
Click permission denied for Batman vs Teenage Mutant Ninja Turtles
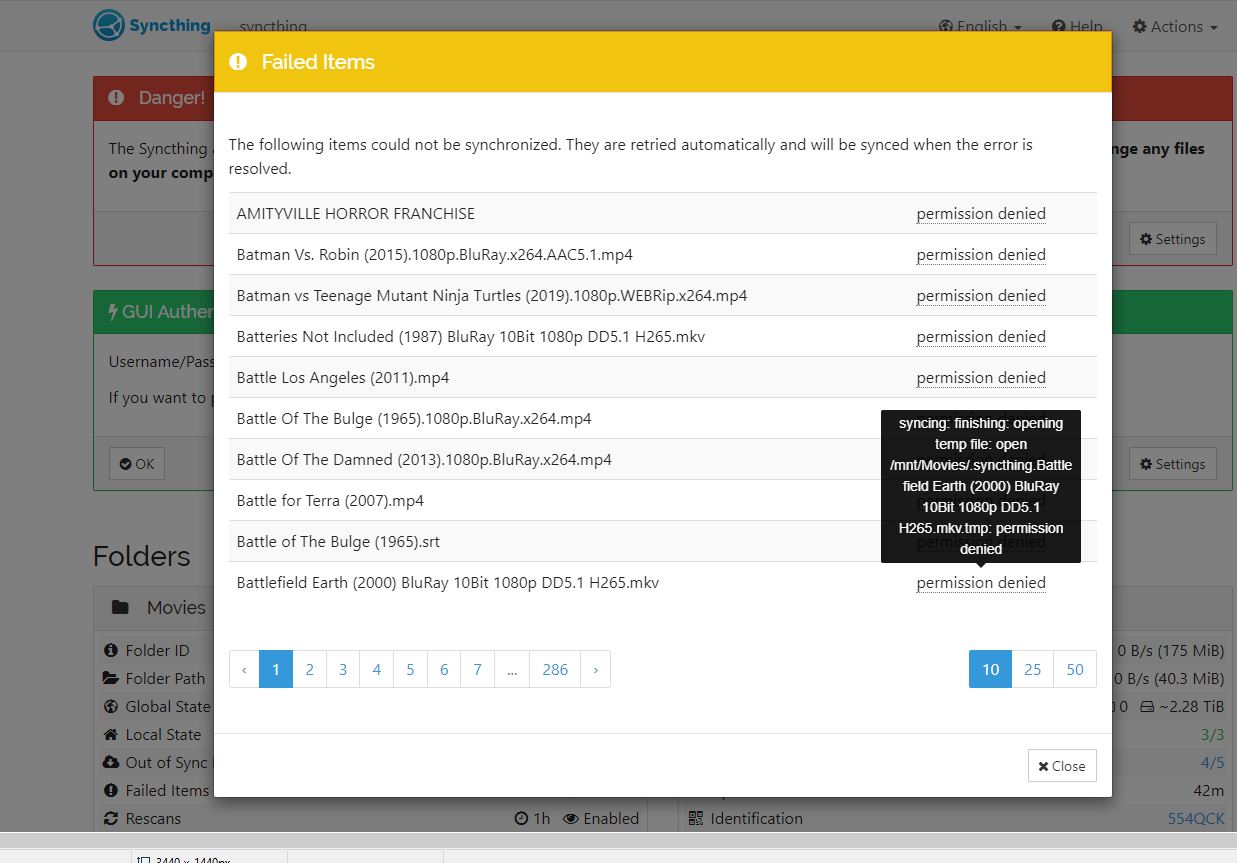pyautogui.click(x=981, y=295)
